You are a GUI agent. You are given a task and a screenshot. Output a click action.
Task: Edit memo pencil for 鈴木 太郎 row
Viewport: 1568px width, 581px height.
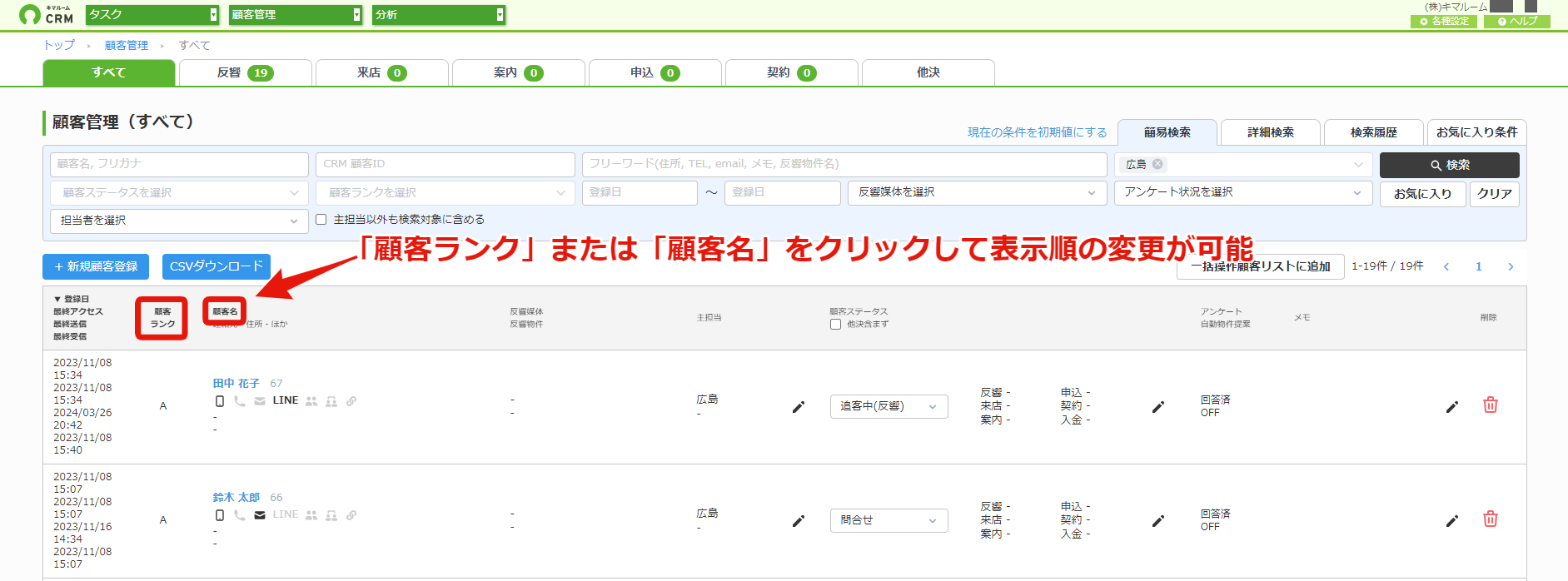[1452, 521]
